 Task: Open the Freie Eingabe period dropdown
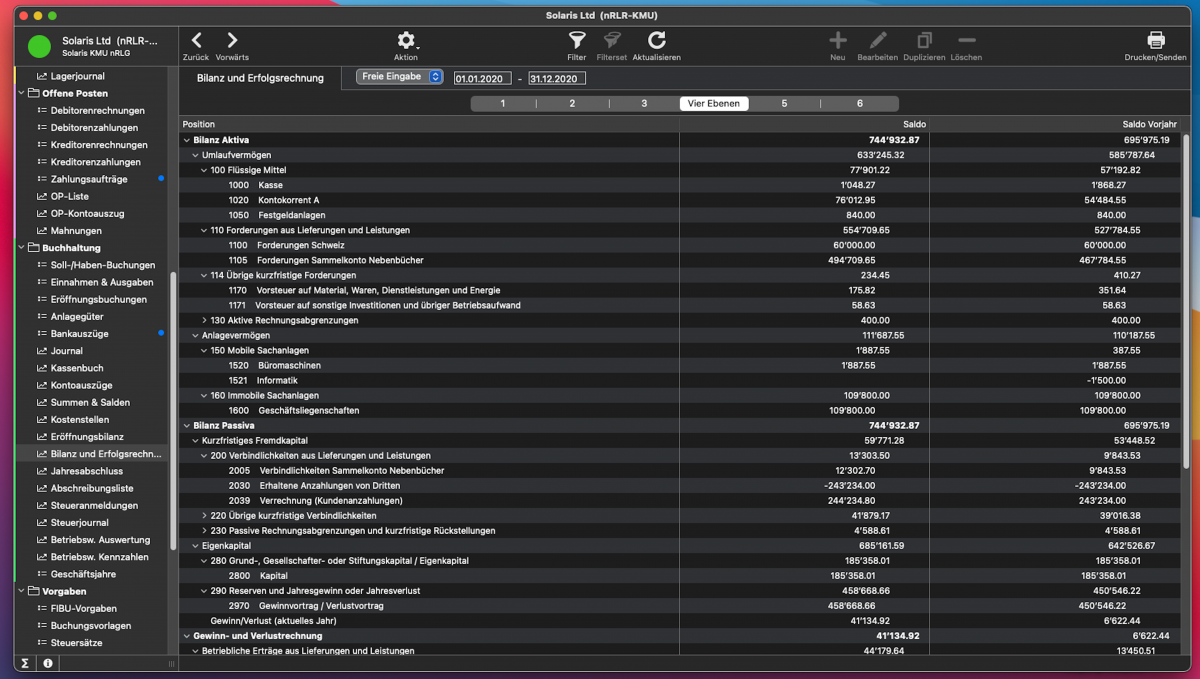click(399, 77)
